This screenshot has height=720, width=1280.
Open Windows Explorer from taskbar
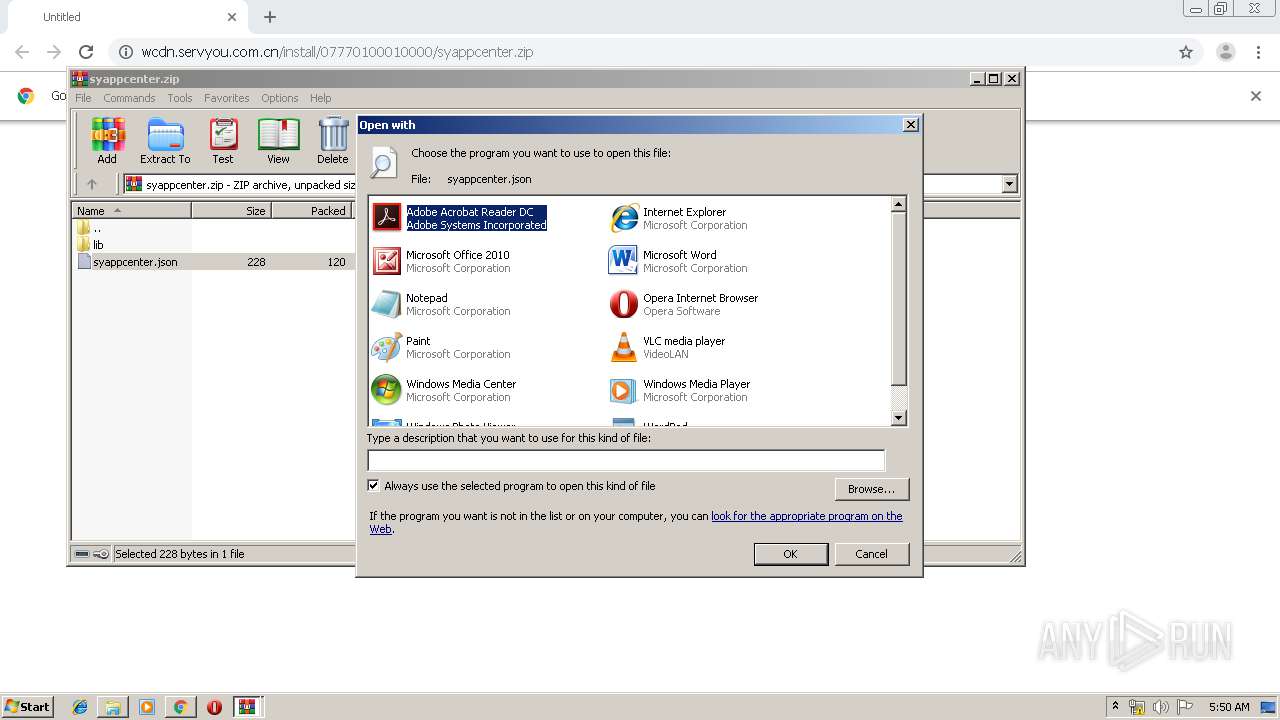point(113,707)
